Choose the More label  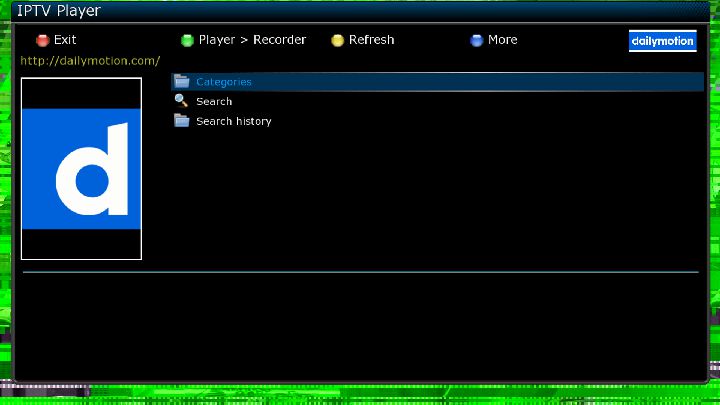pyautogui.click(x=502, y=40)
